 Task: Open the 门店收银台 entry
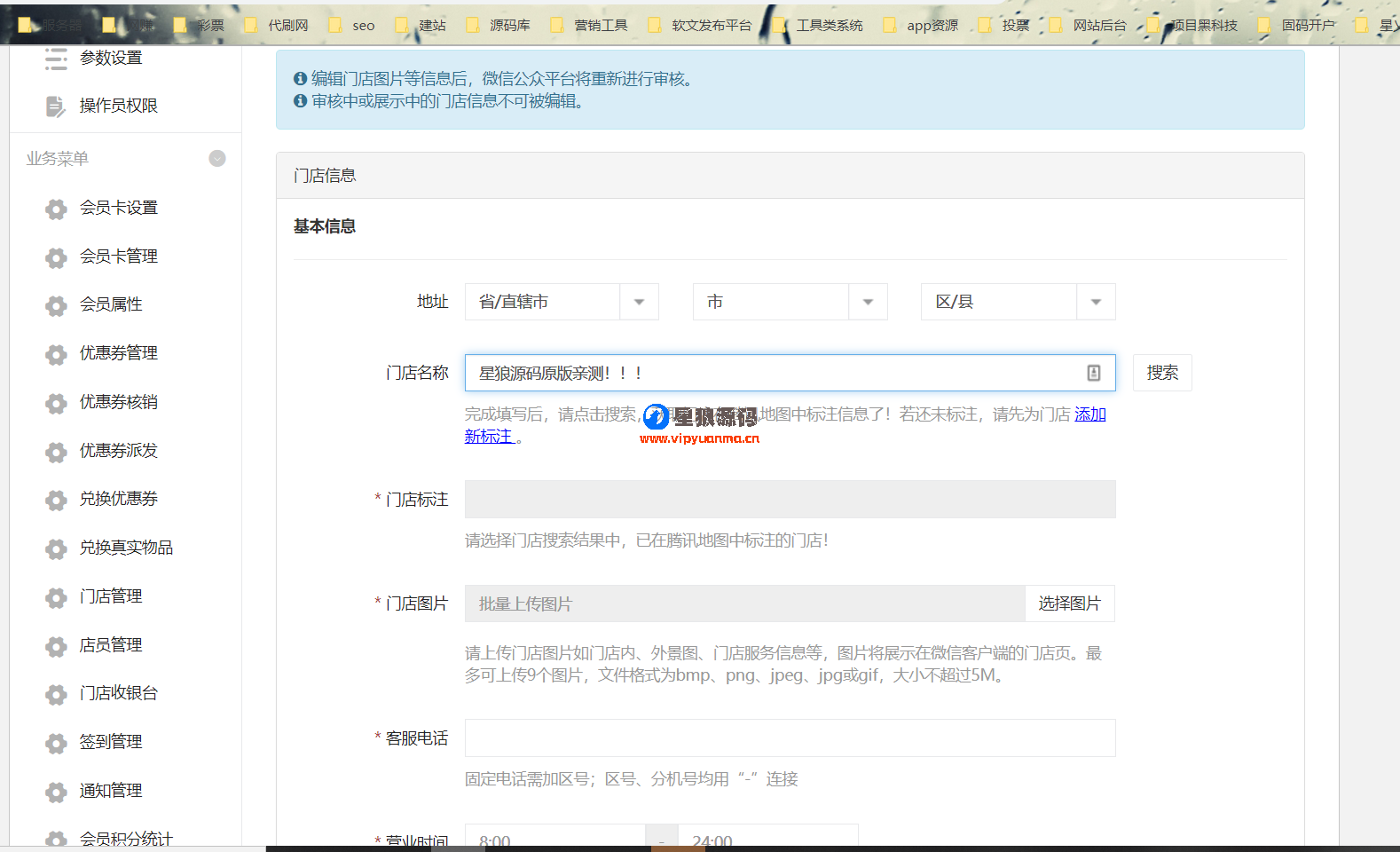coord(119,693)
